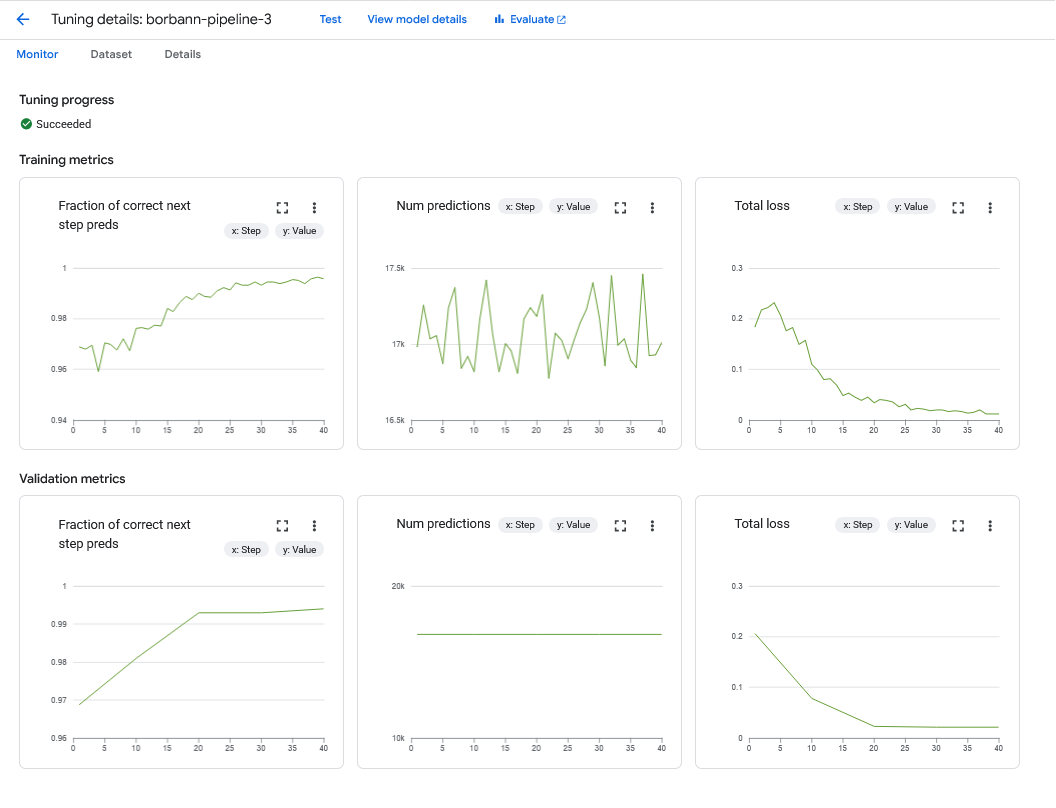Open kebab menu on training Fraction chart
The width and height of the screenshot is (1056, 808).
coord(314,207)
